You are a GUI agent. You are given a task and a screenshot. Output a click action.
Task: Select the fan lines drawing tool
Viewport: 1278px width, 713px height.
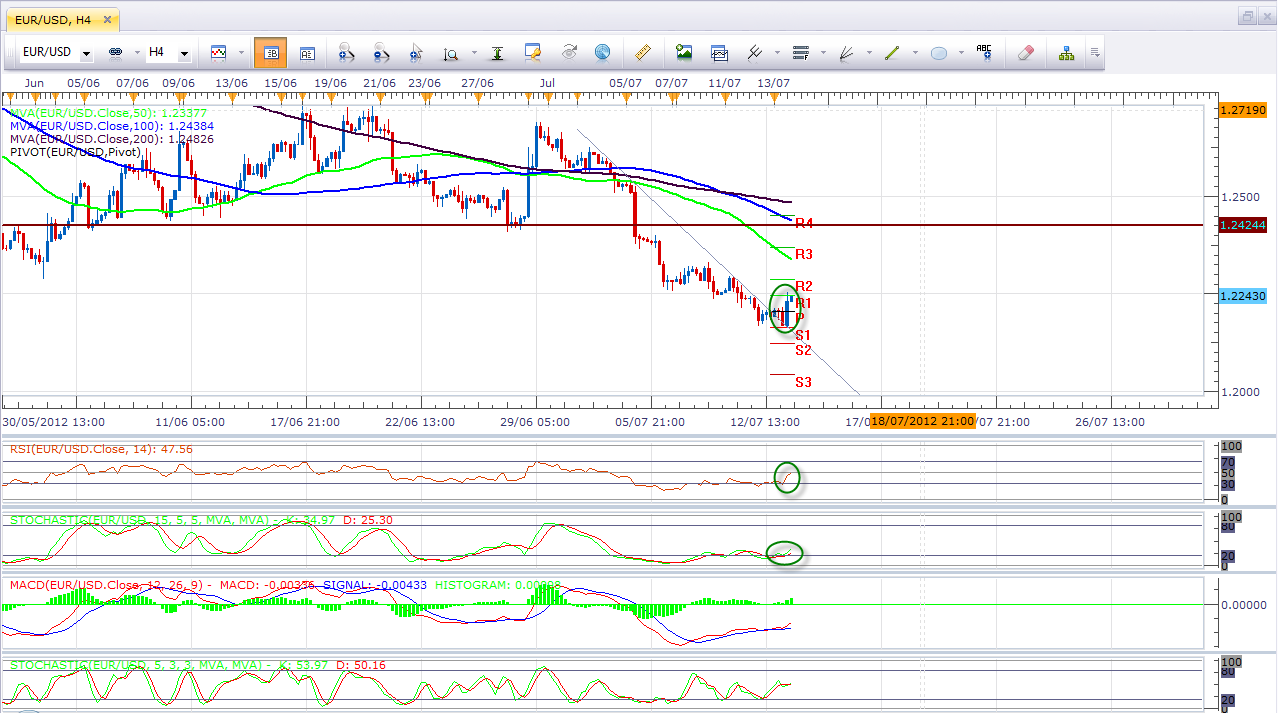point(847,52)
